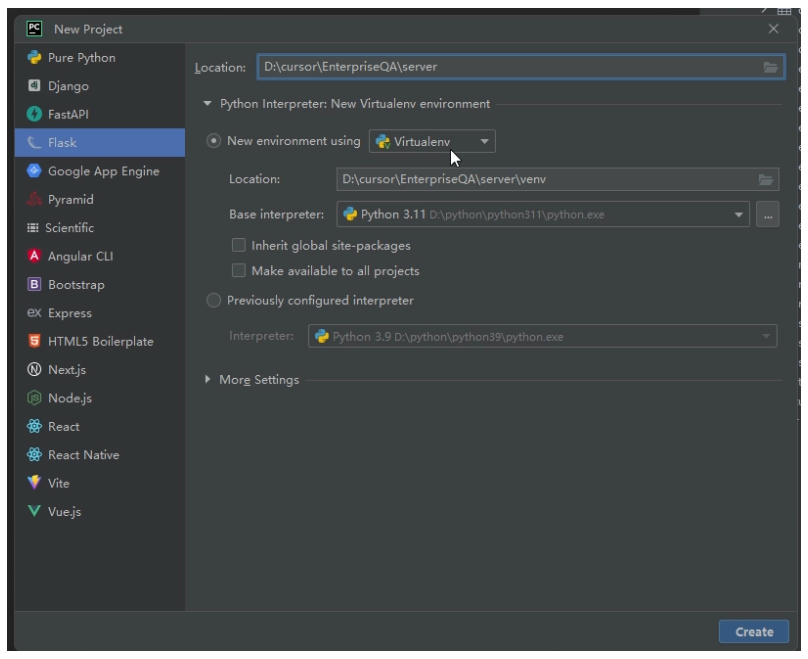This screenshot has width=808, height=659.
Task: Select the Angular CLI icon
Action: click(34, 256)
